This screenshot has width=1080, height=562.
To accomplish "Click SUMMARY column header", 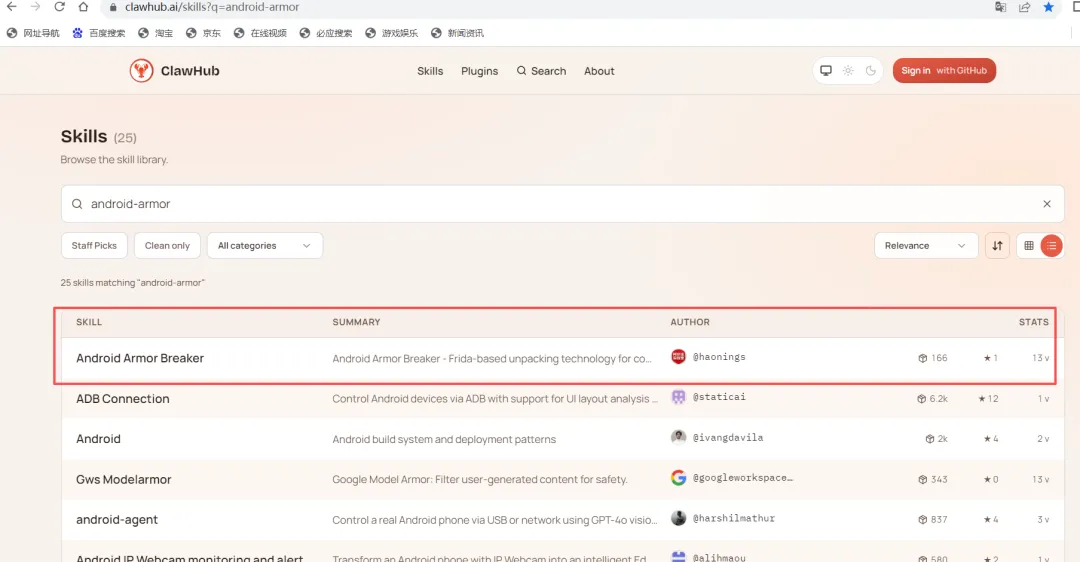I will point(356,322).
